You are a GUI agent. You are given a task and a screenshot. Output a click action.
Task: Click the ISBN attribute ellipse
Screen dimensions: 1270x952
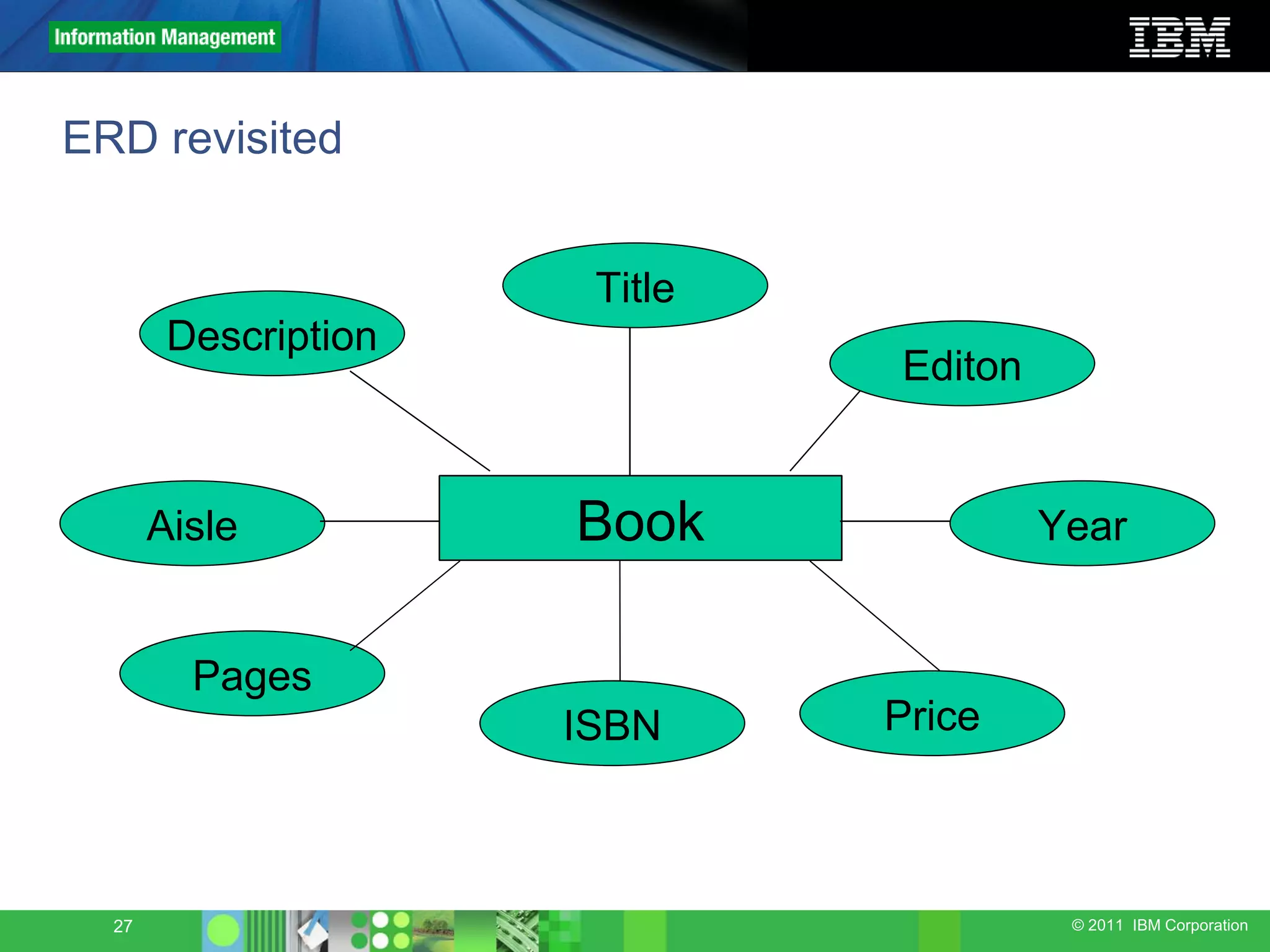tap(611, 723)
